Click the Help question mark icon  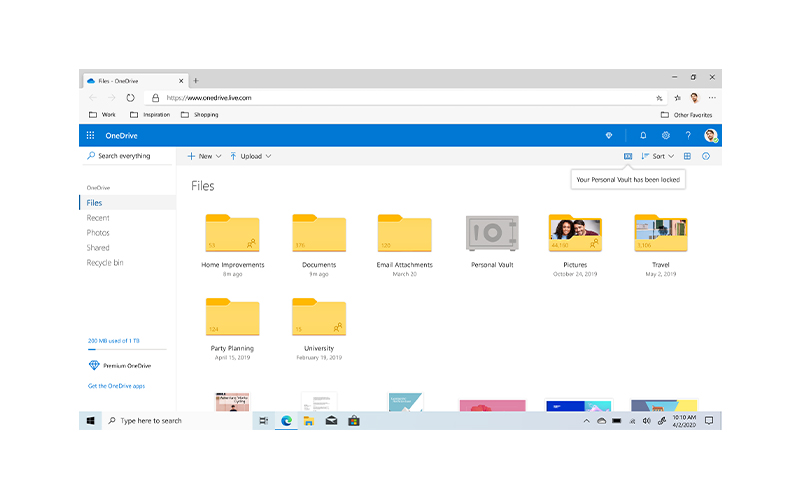point(688,135)
